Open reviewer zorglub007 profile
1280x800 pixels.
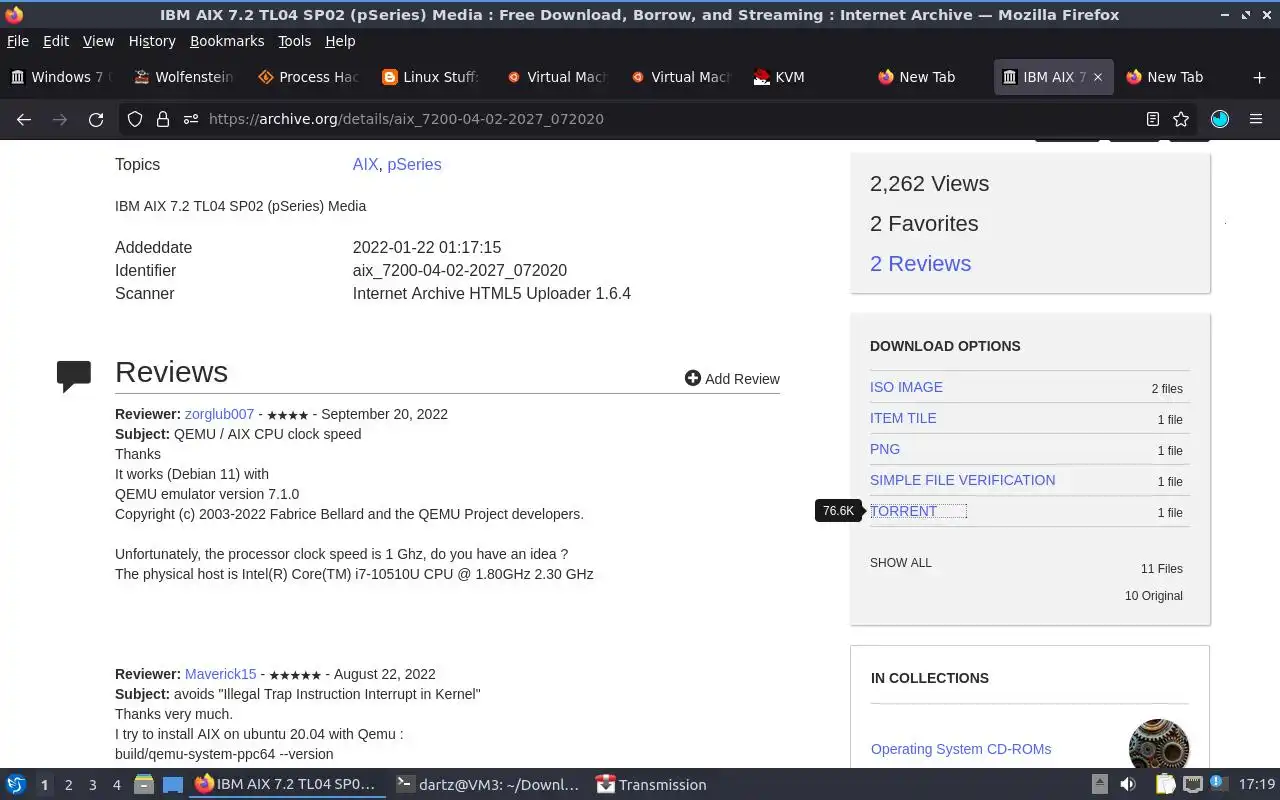coord(219,414)
